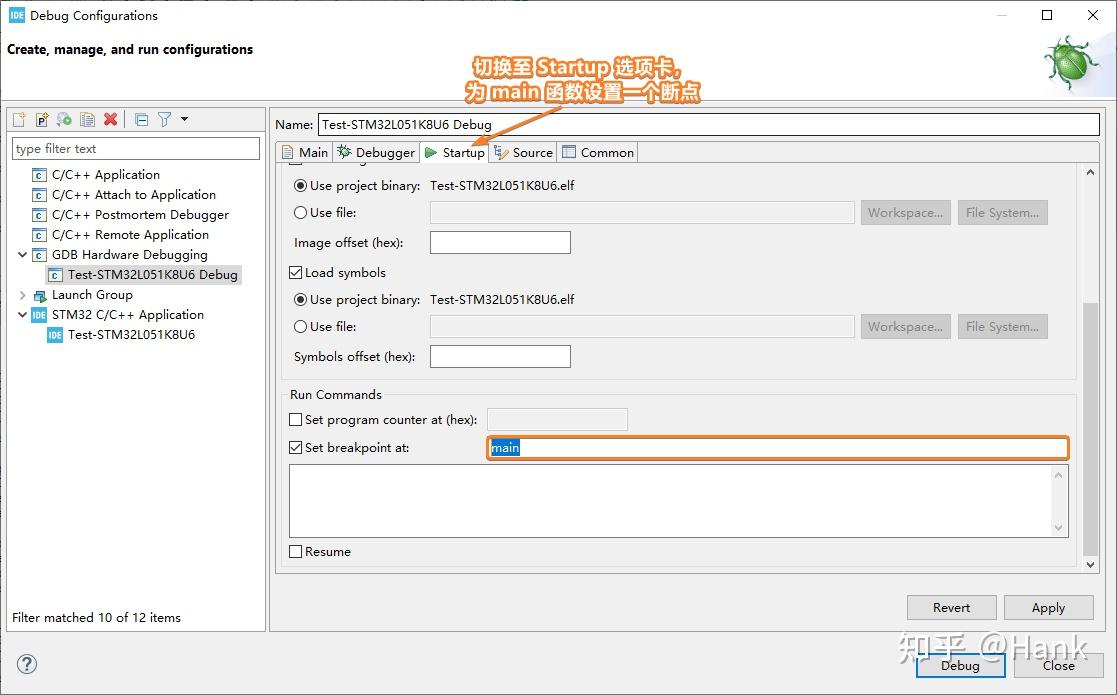This screenshot has width=1117, height=695.
Task: Click the Collapse All icon in the toolbar
Action: point(141,120)
